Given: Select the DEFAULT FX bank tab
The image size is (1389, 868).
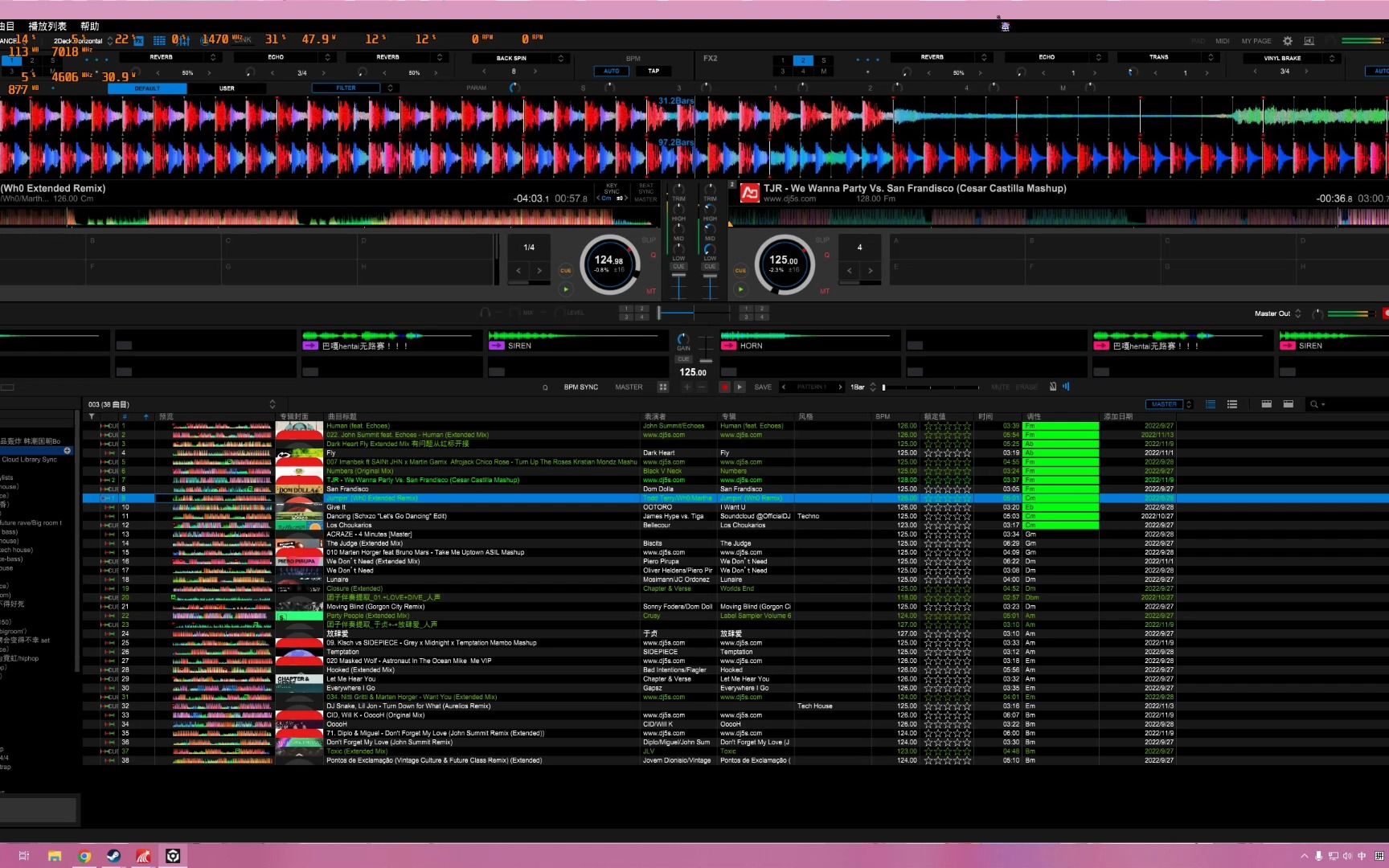Looking at the screenshot, I should [x=147, y=88].
